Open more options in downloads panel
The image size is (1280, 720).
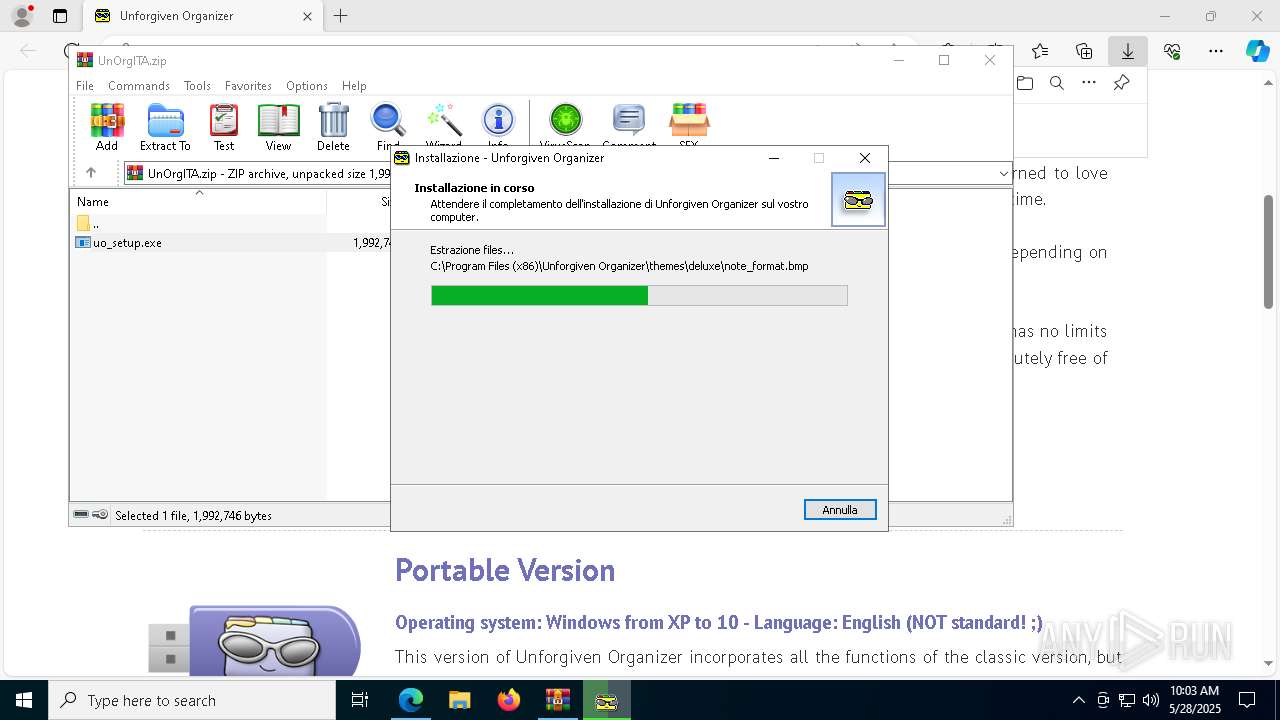1089,83
